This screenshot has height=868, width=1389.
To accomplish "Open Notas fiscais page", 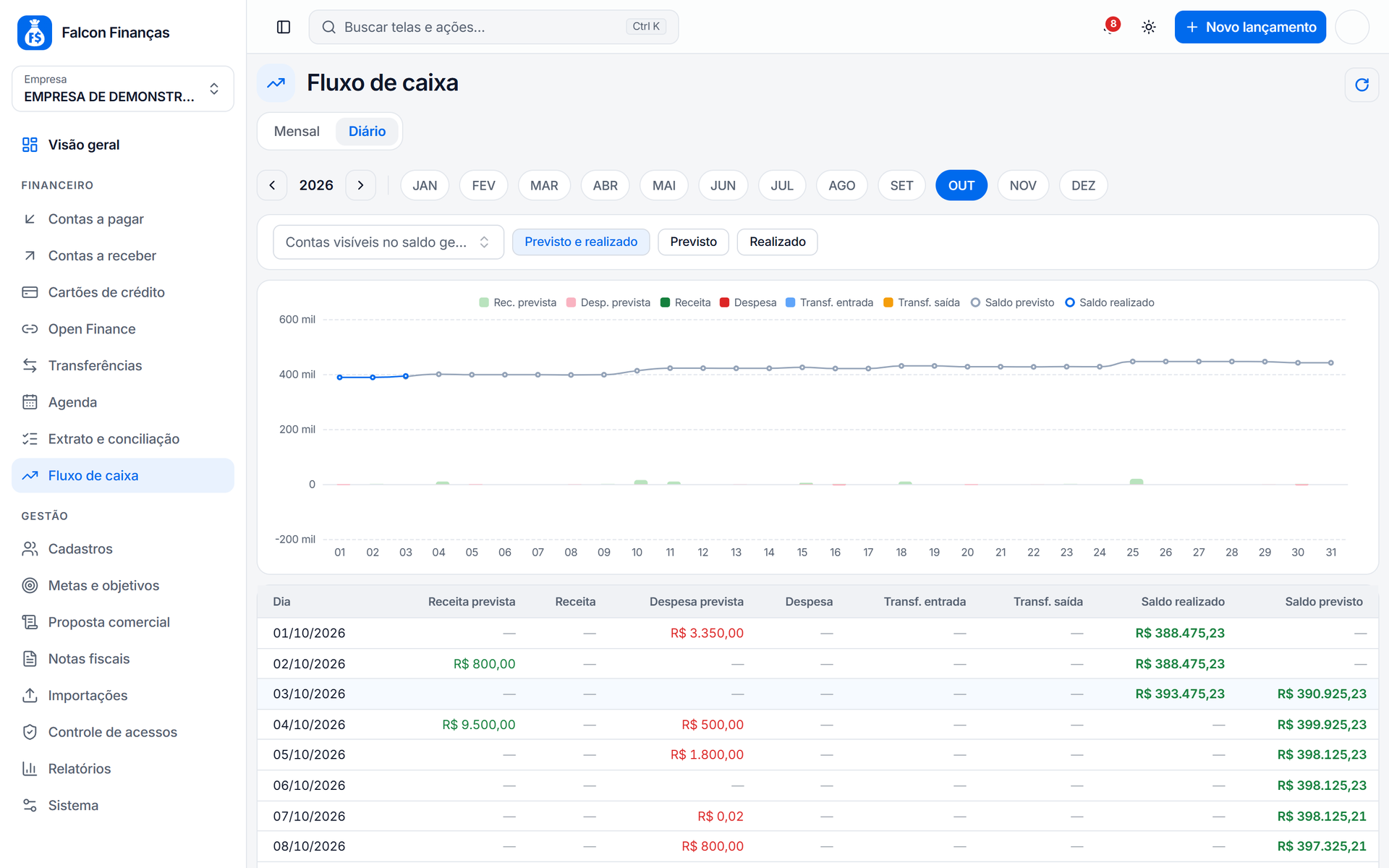I will pos(123,659).
